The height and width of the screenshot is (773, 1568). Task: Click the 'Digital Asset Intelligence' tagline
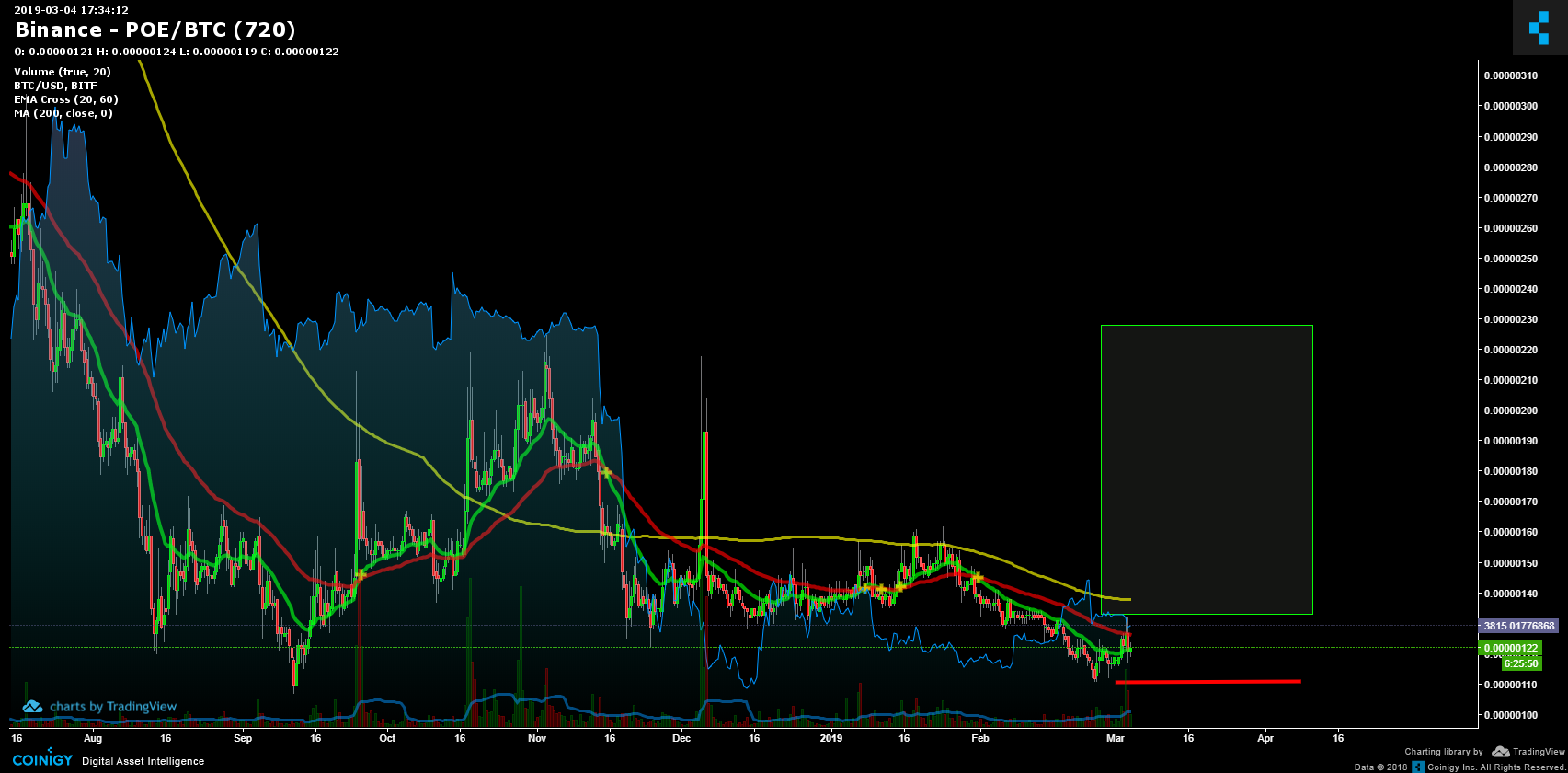click(143, 761)
